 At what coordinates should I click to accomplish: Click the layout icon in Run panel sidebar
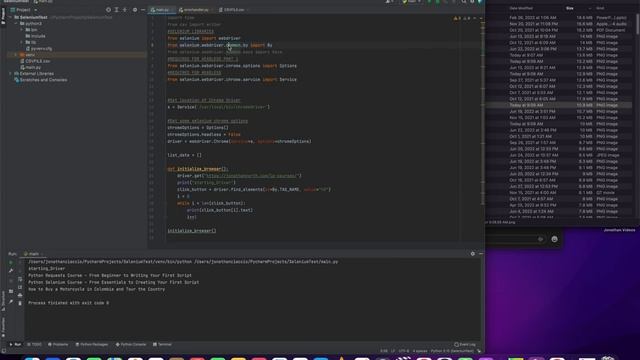click(11, 291)
